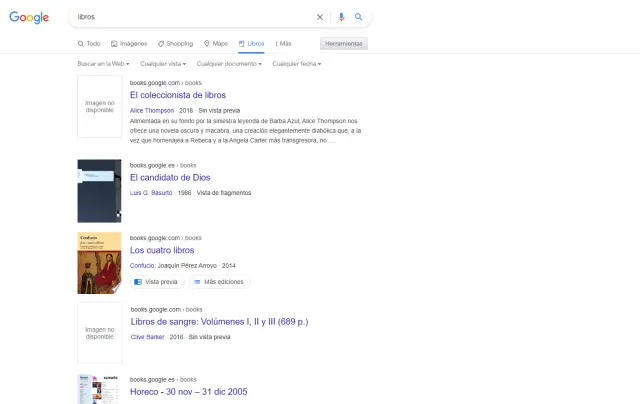Open the Imágenes search tab
The height and width of the screenshot is (404, 640).
(129, 44)
